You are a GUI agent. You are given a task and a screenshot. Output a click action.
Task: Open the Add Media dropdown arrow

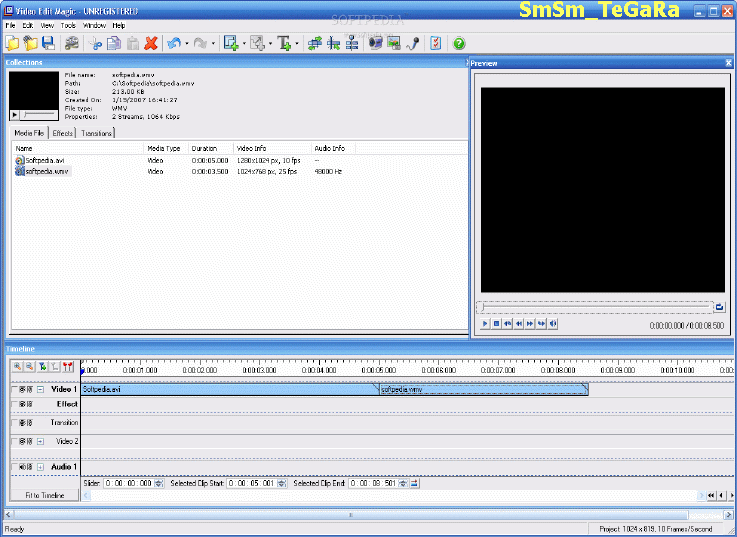244,44
